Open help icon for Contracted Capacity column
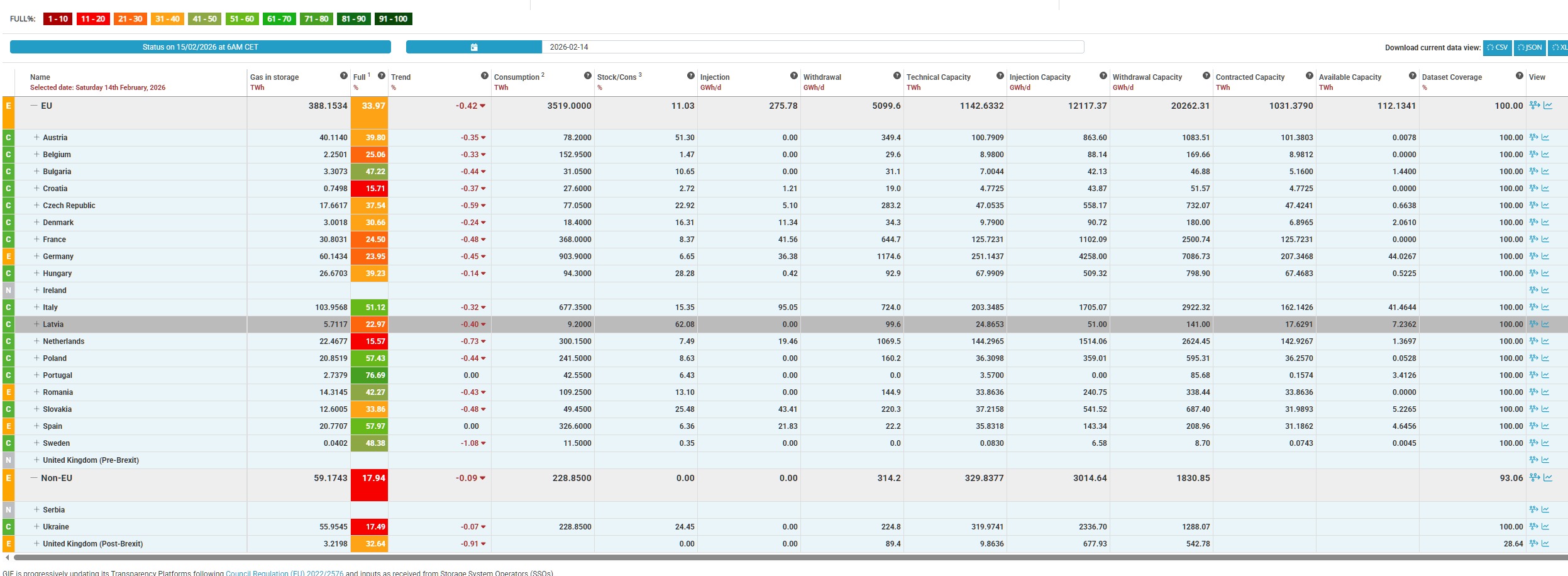1568x576 pixels. [x=1310, y=75]
